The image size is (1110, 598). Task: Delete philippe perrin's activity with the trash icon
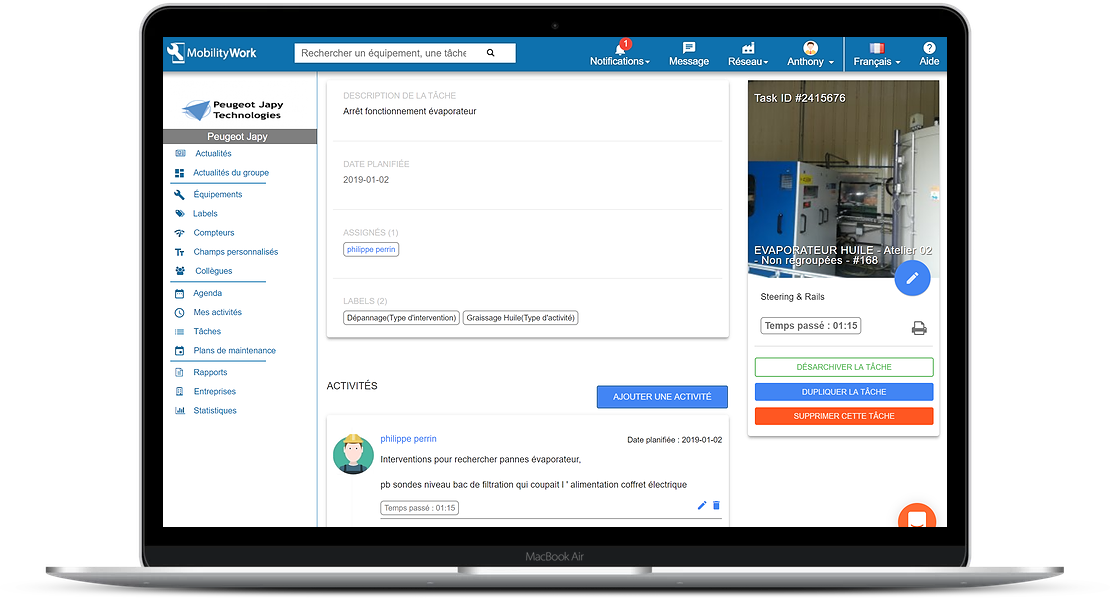click(716, 505)
